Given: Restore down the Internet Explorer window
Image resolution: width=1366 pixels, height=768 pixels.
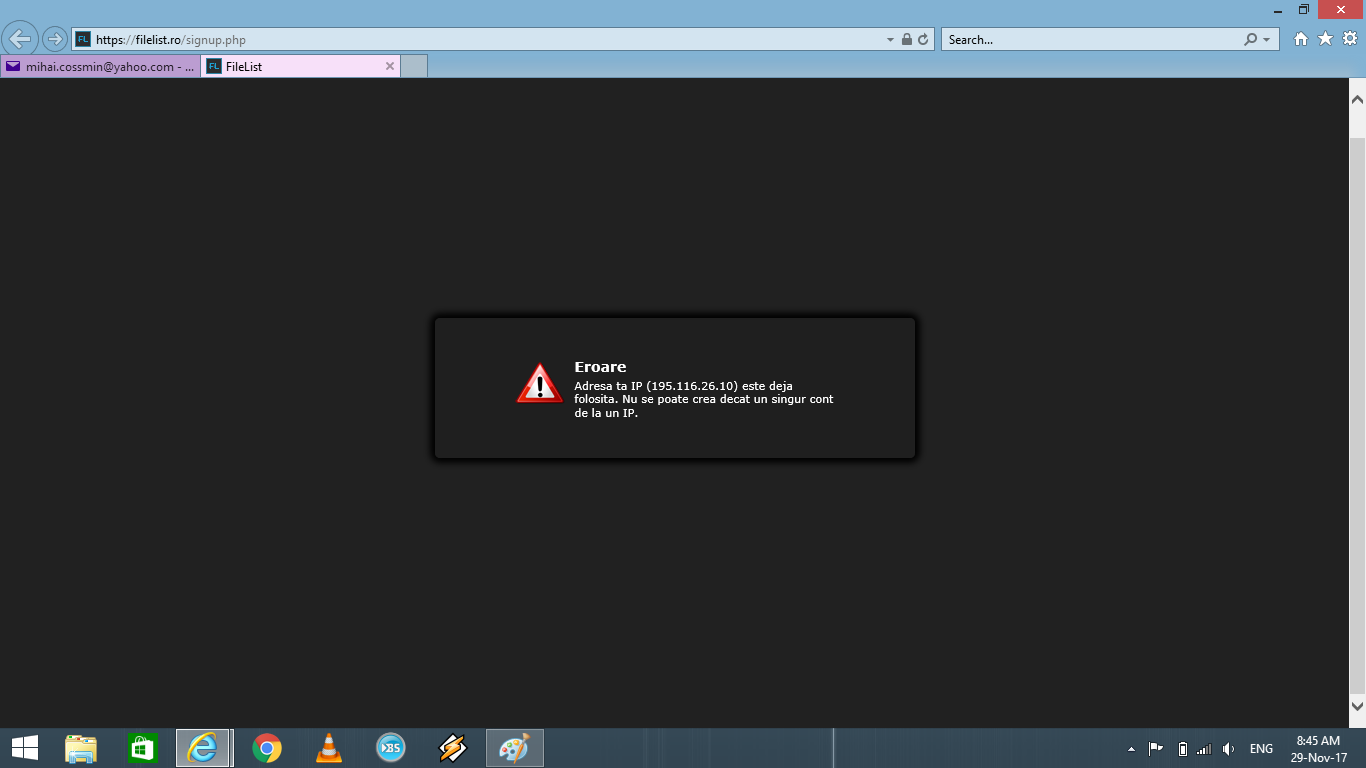Looking at the screenshot, I should pyautogui.click(x=1304, y=9).
